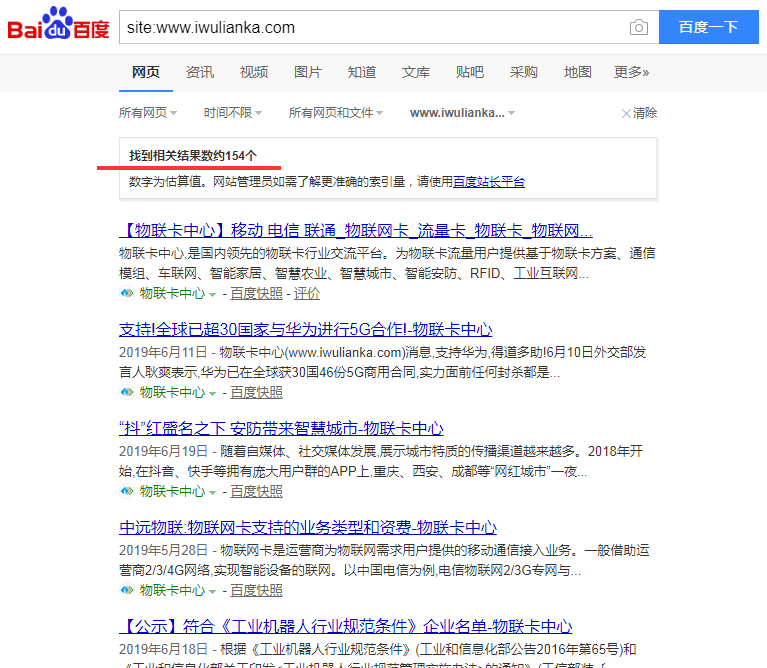This screenshot has height=668, width=767.
Task: Open camera image search icon
Action: coord(638,27)
